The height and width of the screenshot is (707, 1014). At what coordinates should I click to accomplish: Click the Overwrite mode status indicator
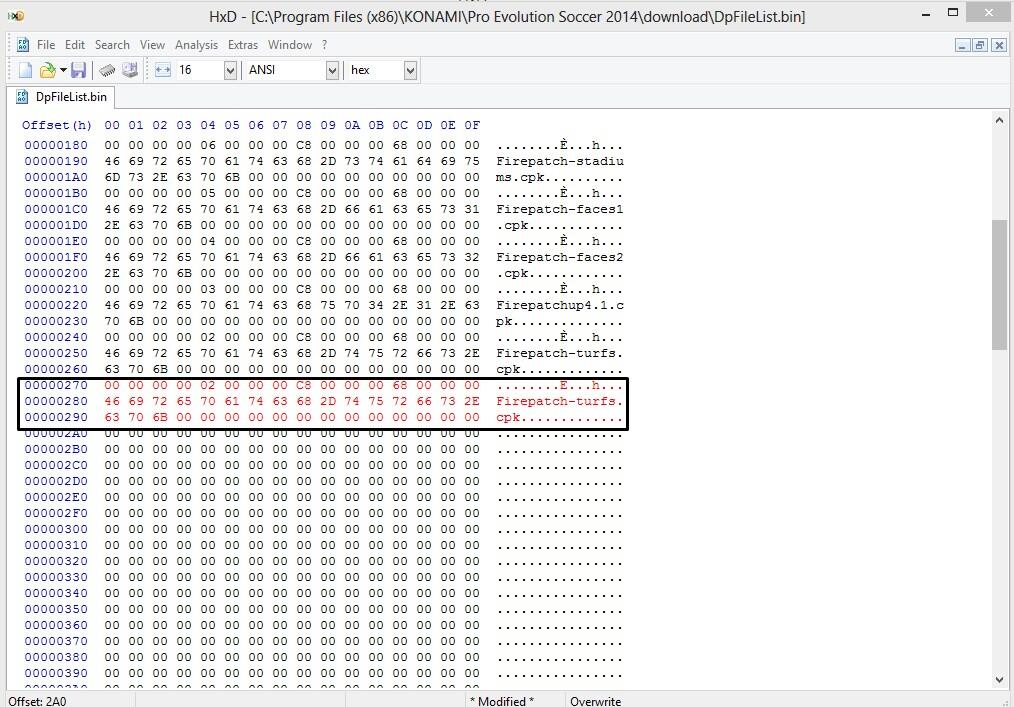(x=596, y=701)
